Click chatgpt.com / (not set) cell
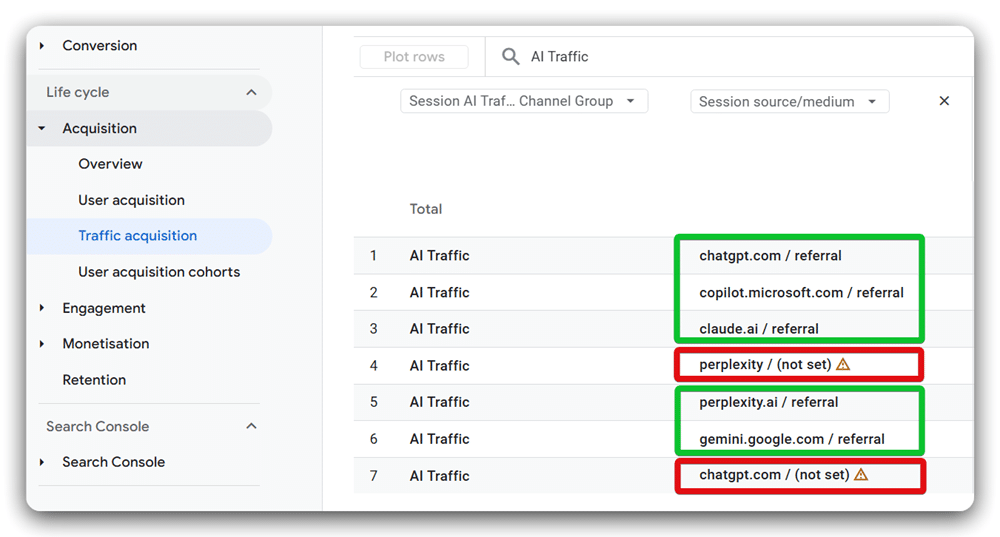1000x537 pixels. click(774, 475)
